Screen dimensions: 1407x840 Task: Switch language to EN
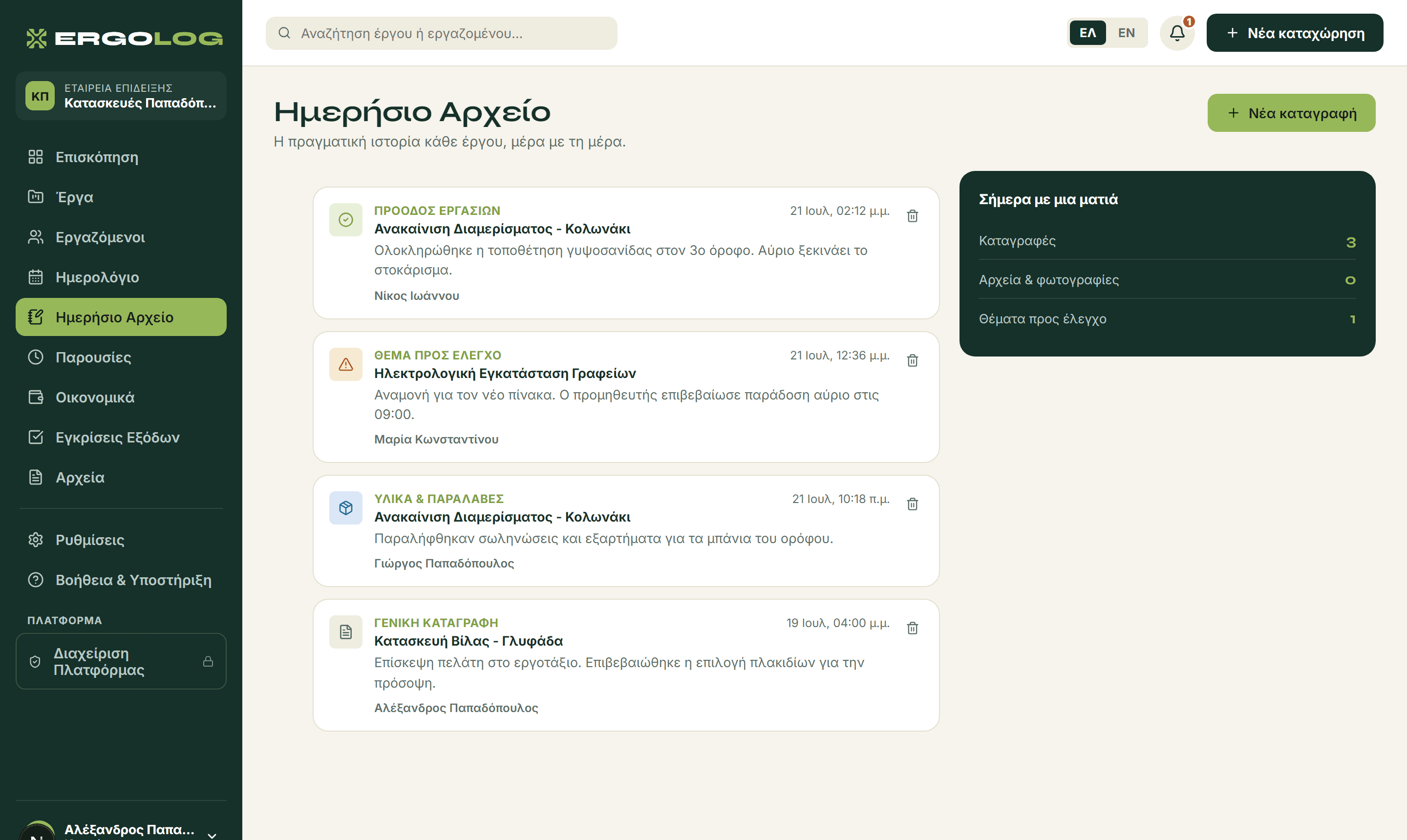coord(1126,33)
